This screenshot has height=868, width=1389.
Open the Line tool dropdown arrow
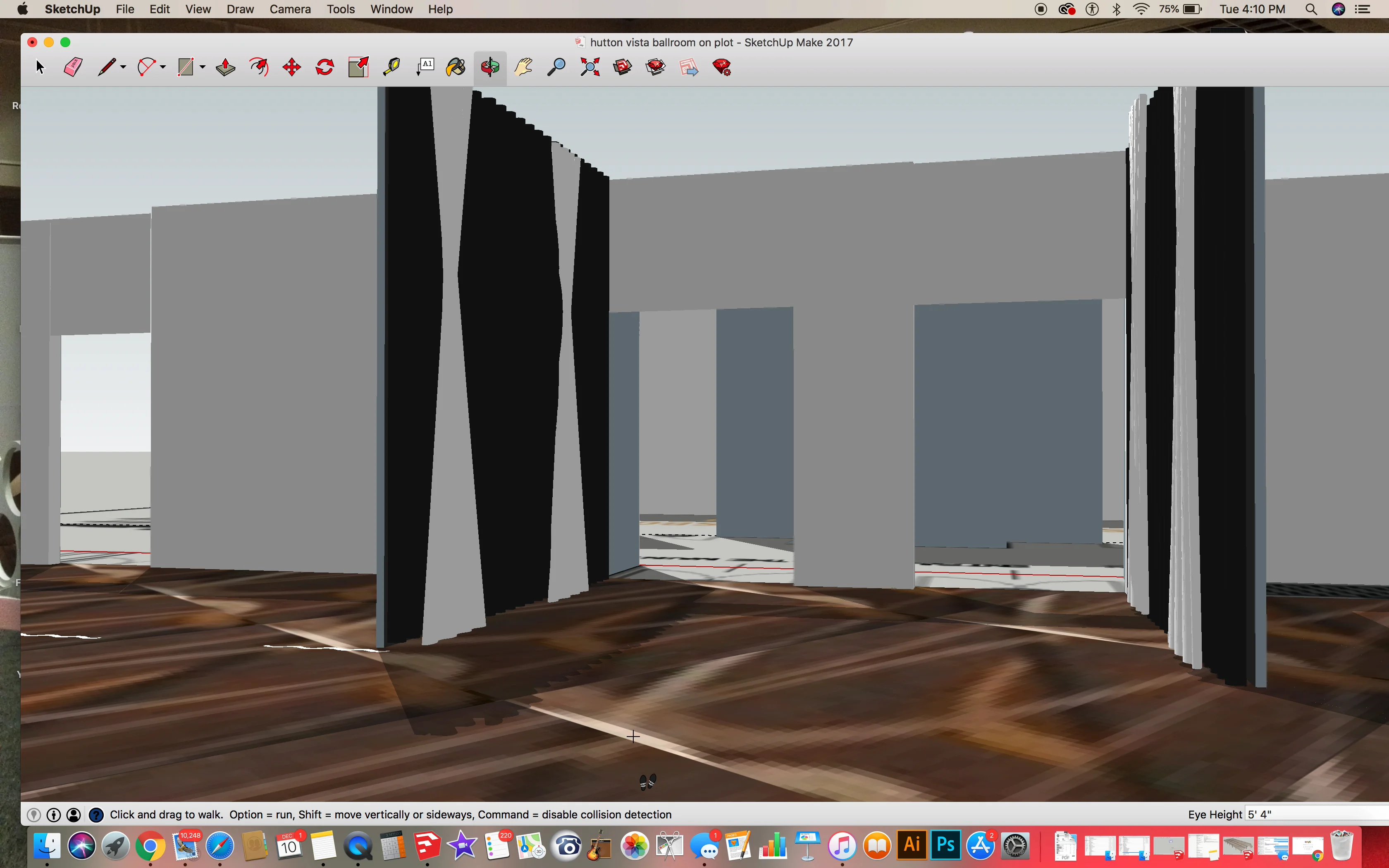(124, 68)
